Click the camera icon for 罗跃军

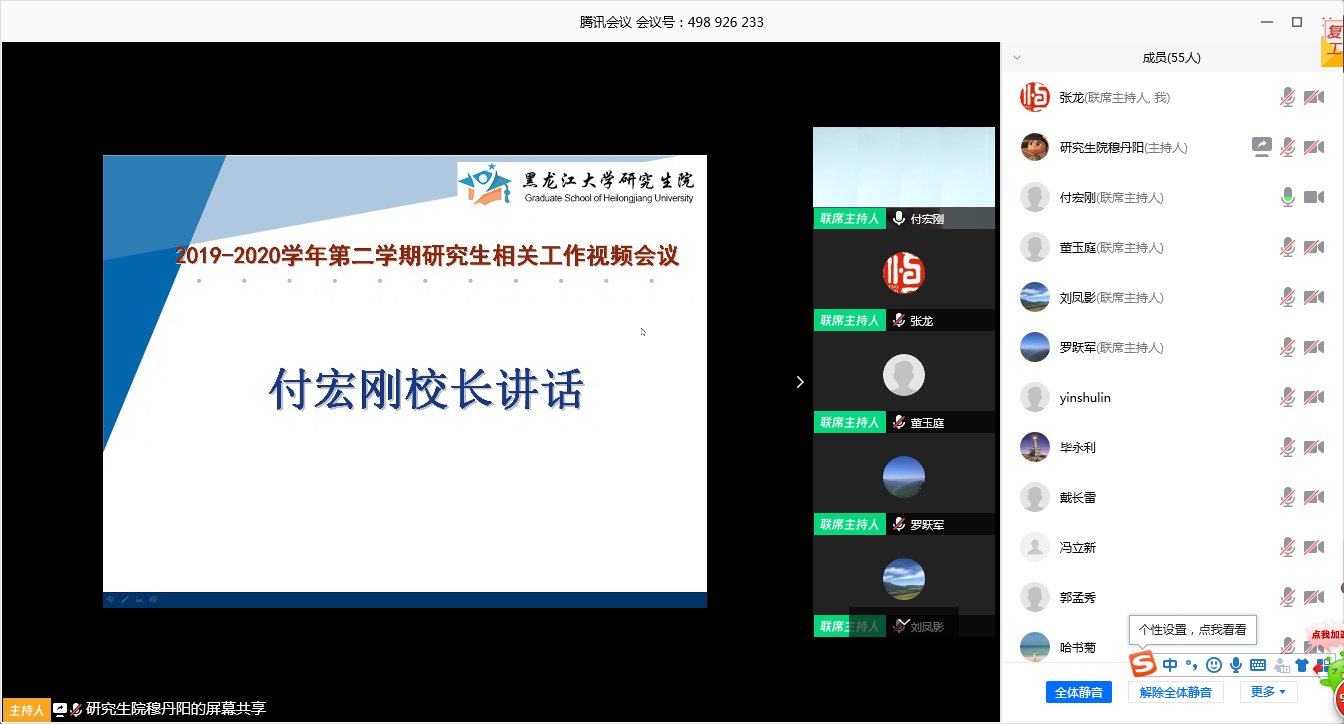[1314, 347]
